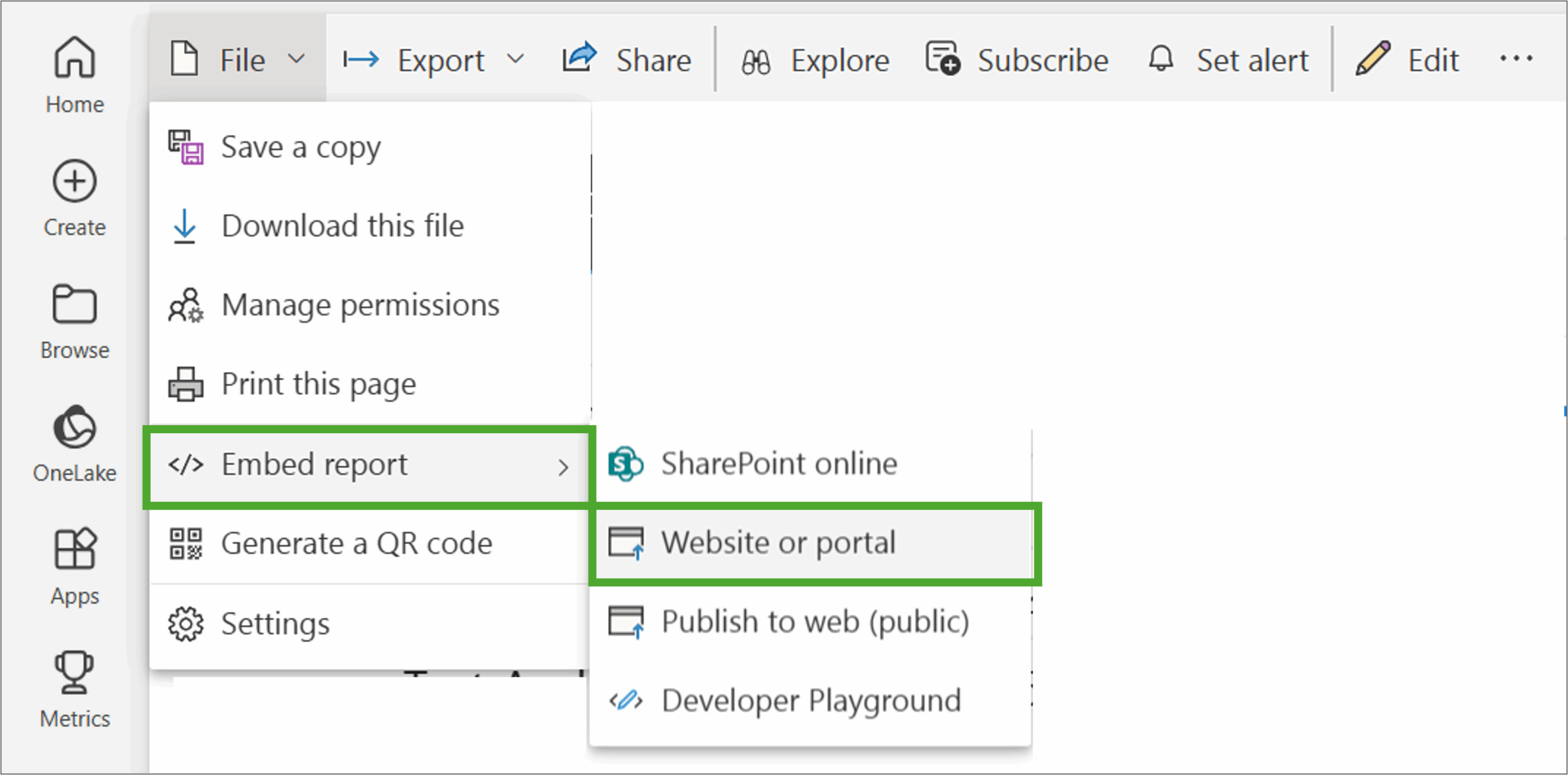Click the Subscribe button label
Screen dimensions: 1568x775
click(1042, 61)
